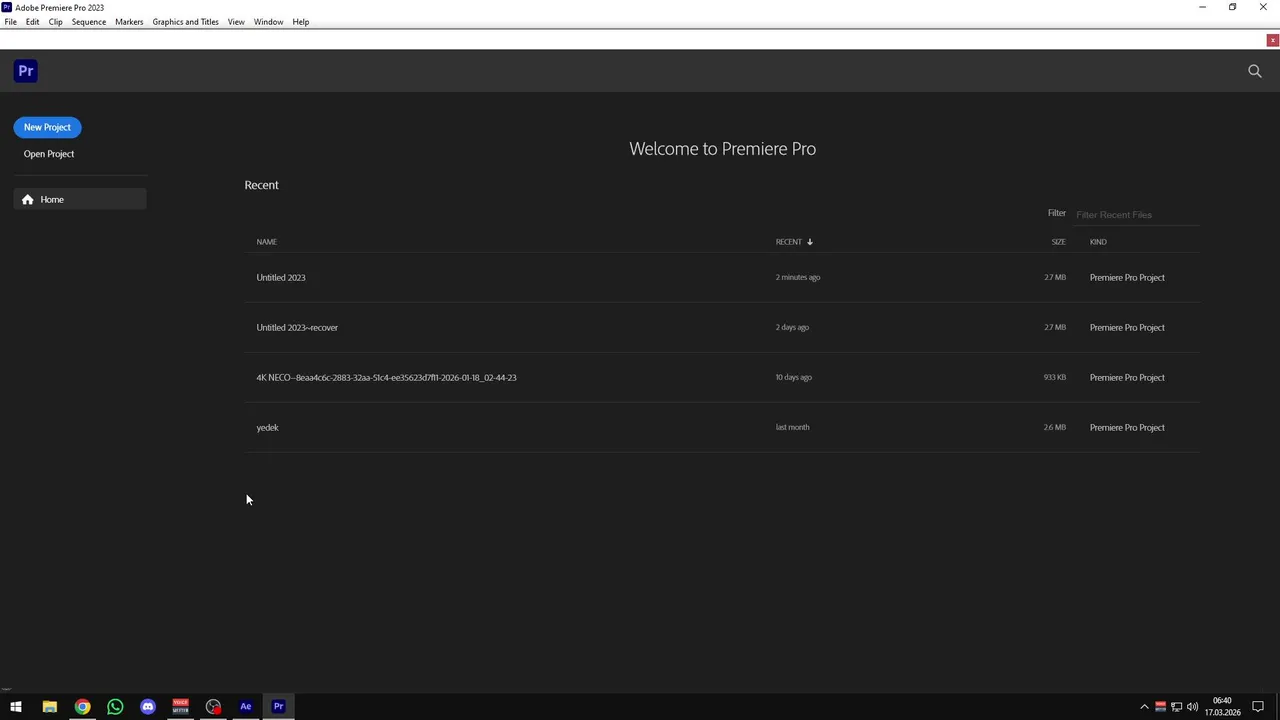Click the '10 days ago' cell

click(794, 377)
